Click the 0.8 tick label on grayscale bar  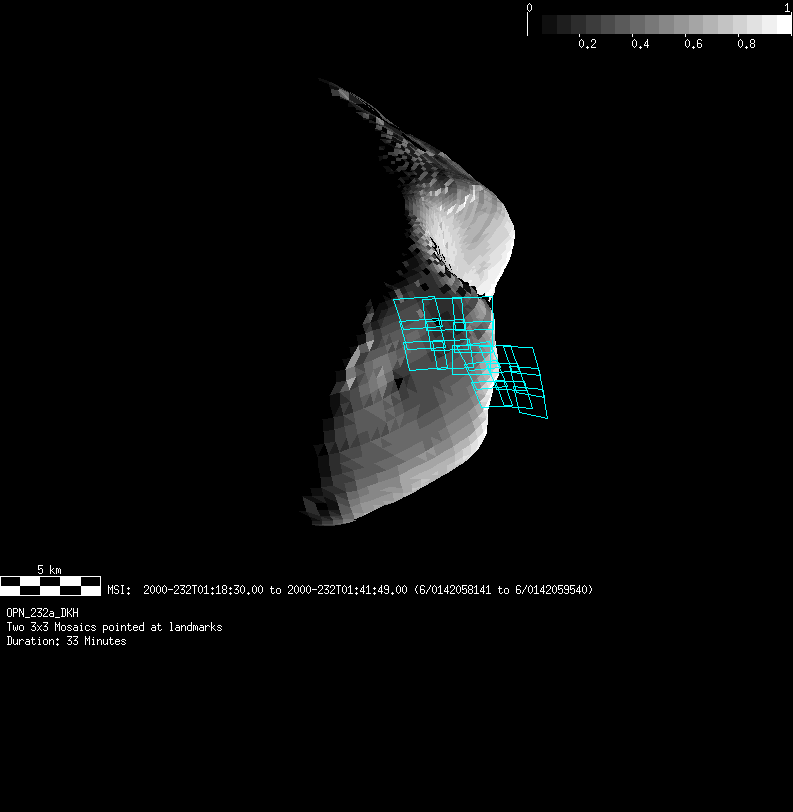click(x=746, y=44)
